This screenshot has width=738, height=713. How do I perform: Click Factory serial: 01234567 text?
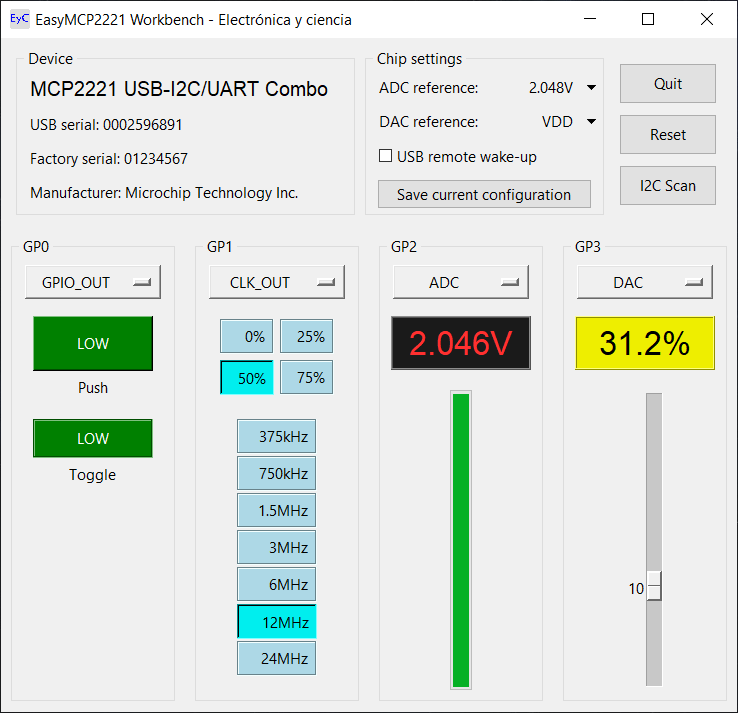click(x=109, y=159)
